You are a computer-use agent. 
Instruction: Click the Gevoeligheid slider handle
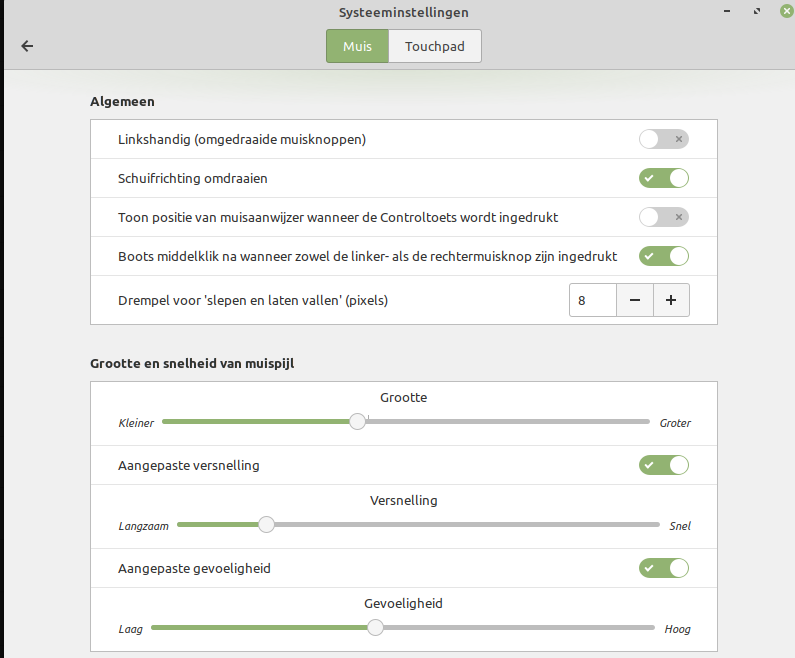tap(375, 628)
